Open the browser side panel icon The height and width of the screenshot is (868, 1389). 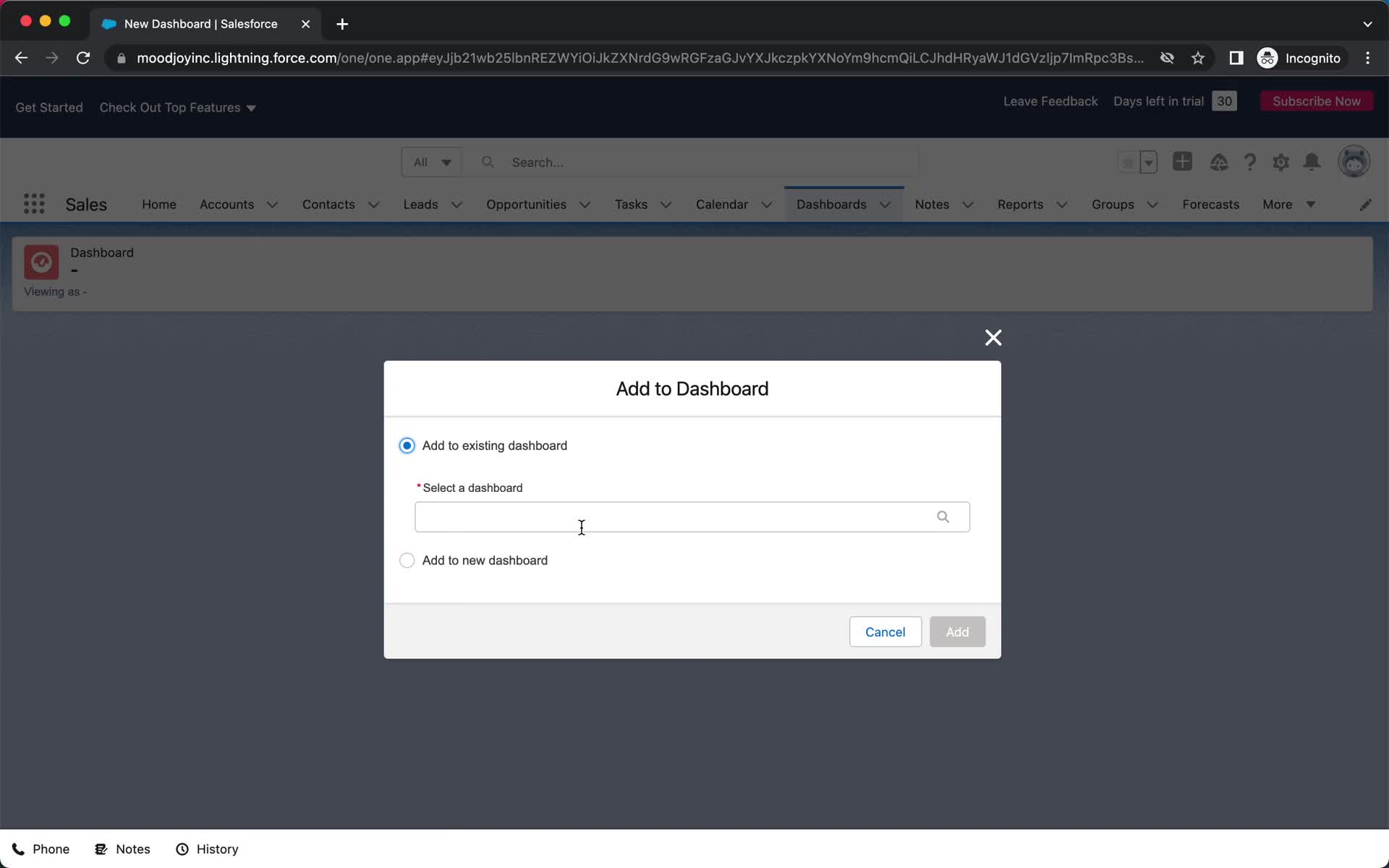(1236, 58)
